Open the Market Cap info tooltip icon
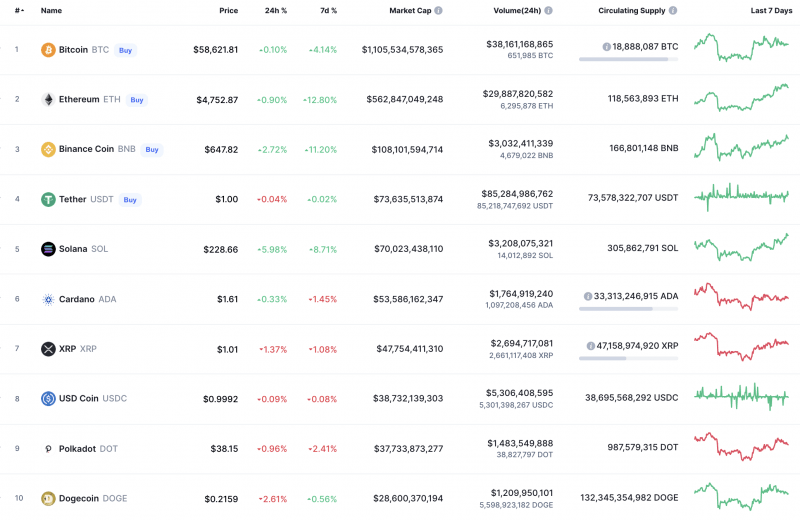Screen dimensions: 800x520 coord(438,10)
